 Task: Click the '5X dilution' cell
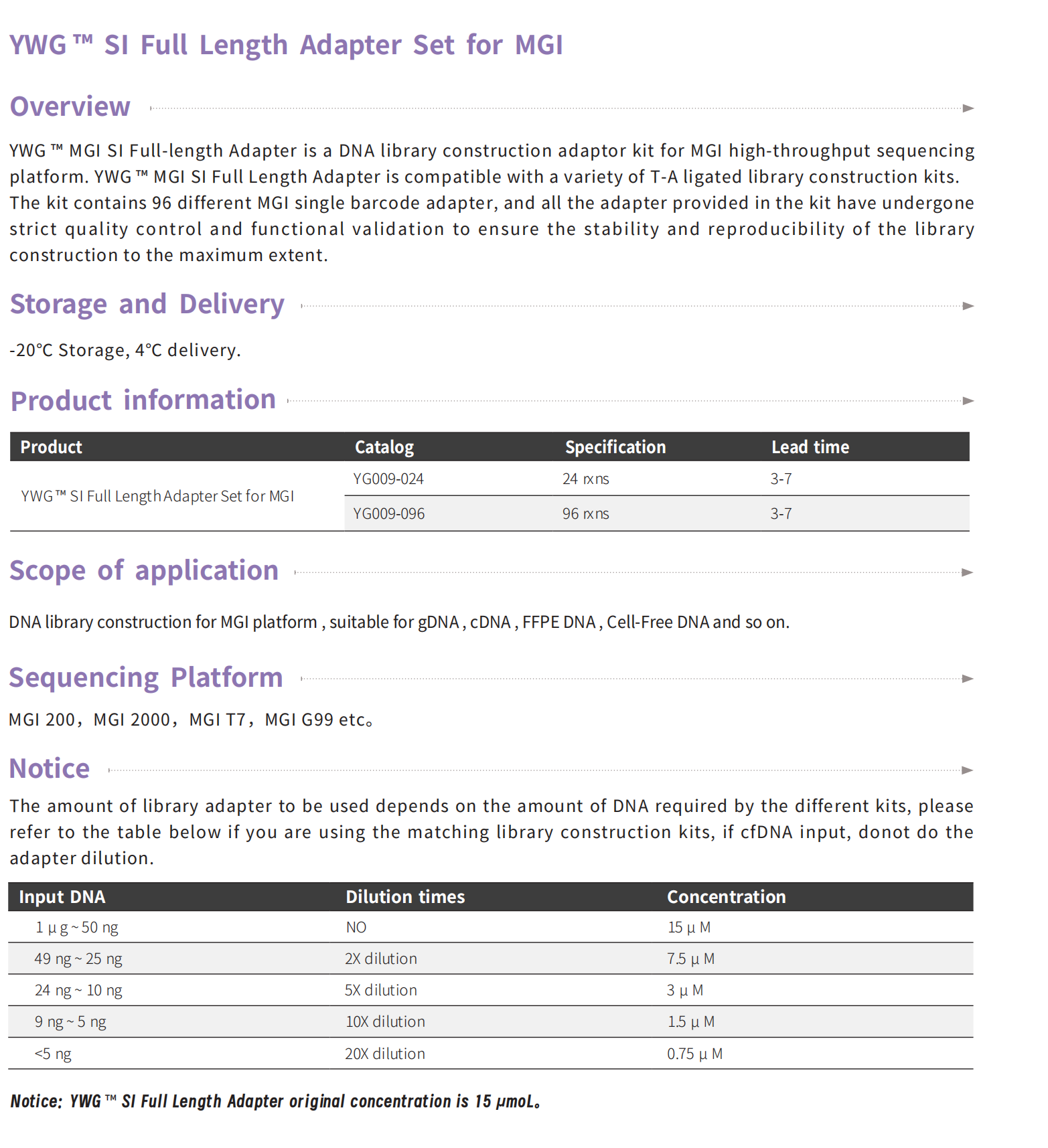tap(381, 991)
